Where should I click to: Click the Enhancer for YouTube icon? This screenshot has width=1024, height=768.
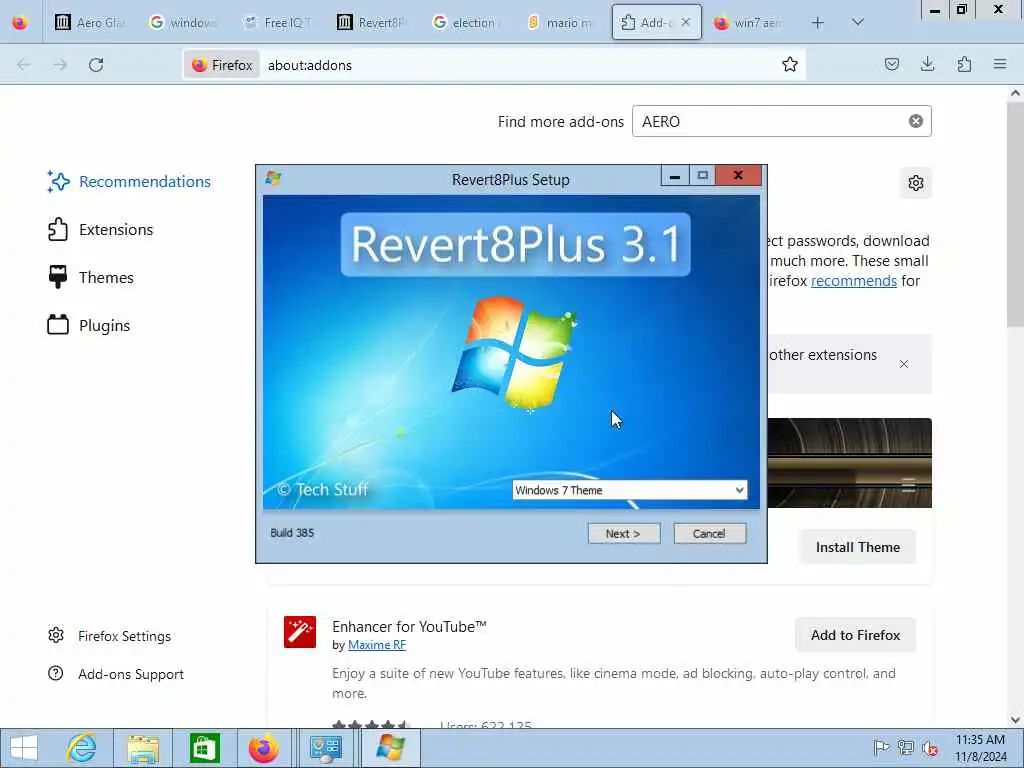point(300,632)
